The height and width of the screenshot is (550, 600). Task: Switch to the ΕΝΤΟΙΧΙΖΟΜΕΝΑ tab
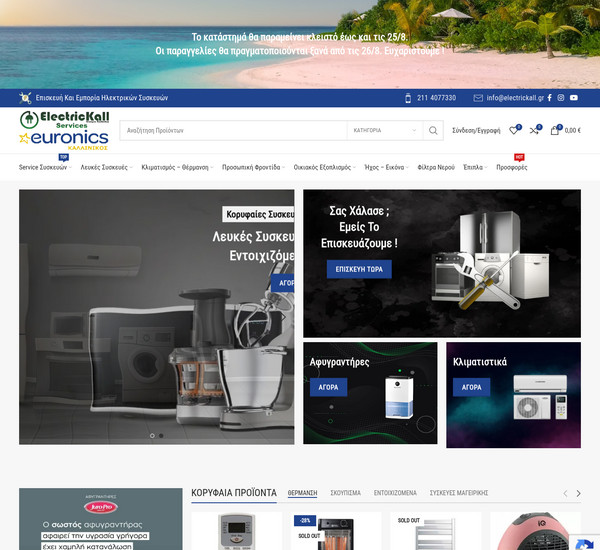(395, 493)
